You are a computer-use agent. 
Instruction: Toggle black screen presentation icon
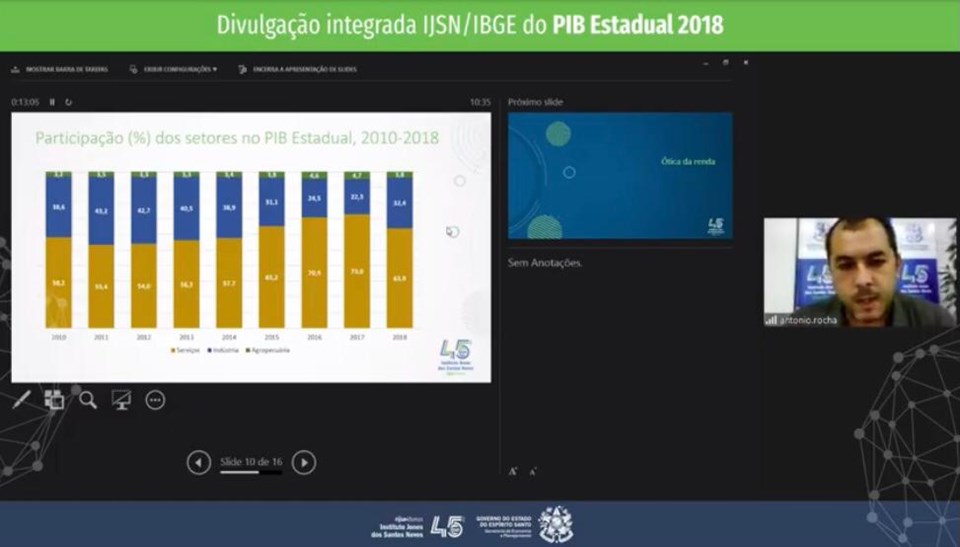coord(121,400)
